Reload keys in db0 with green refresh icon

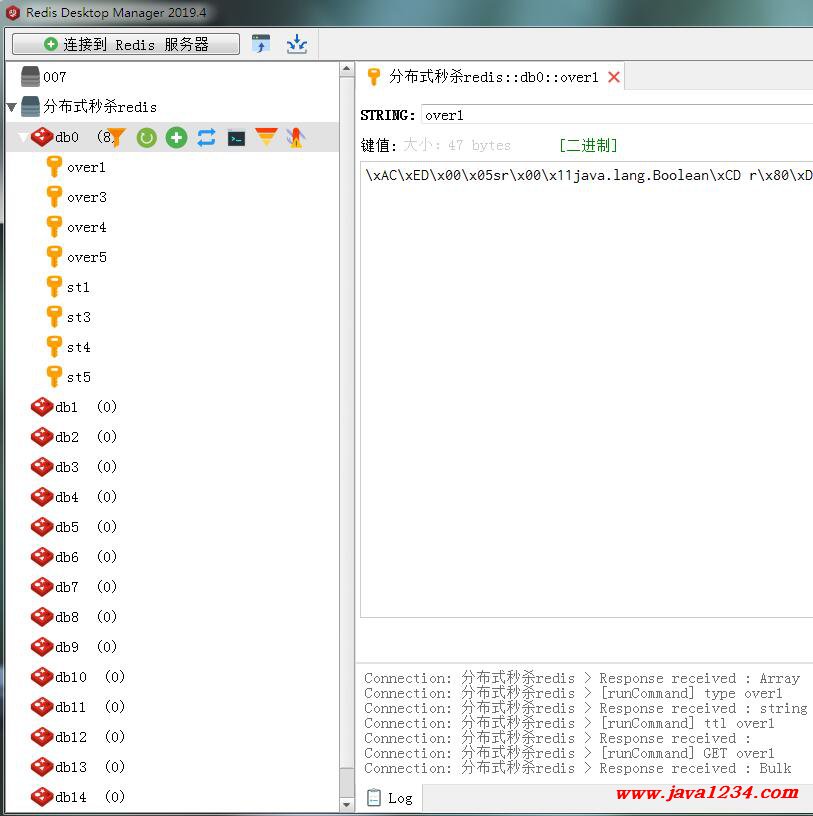(x=147, y=138)
